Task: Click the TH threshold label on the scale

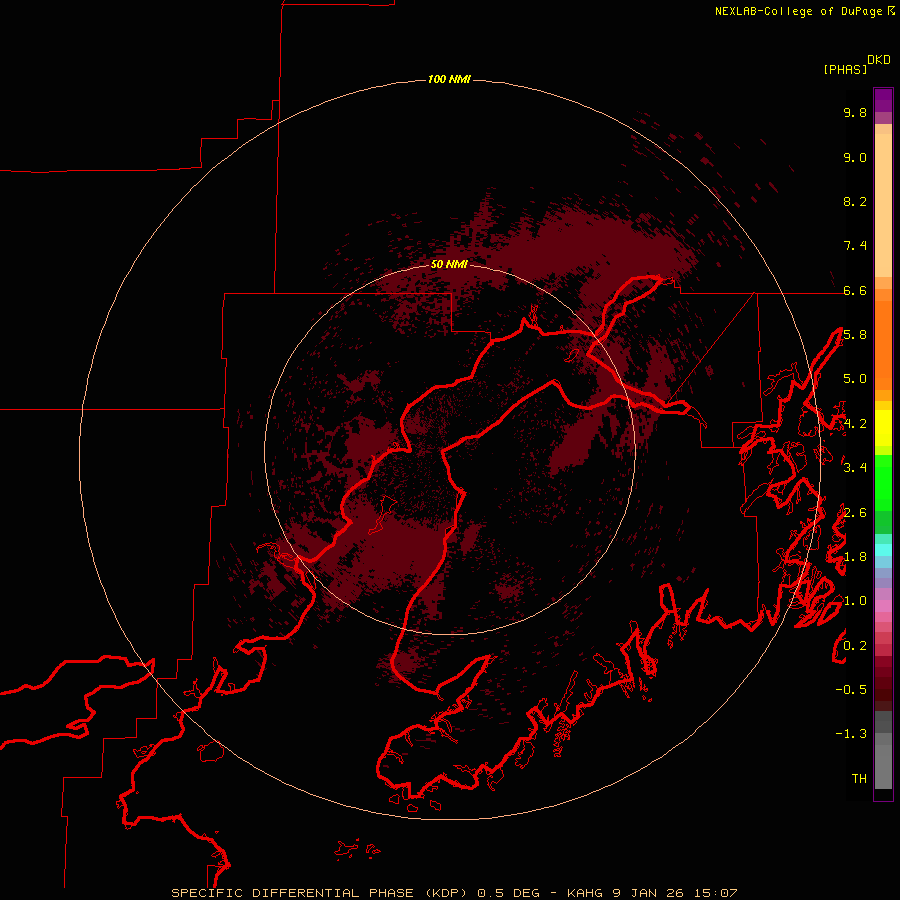Action: (x=859, y=779)
